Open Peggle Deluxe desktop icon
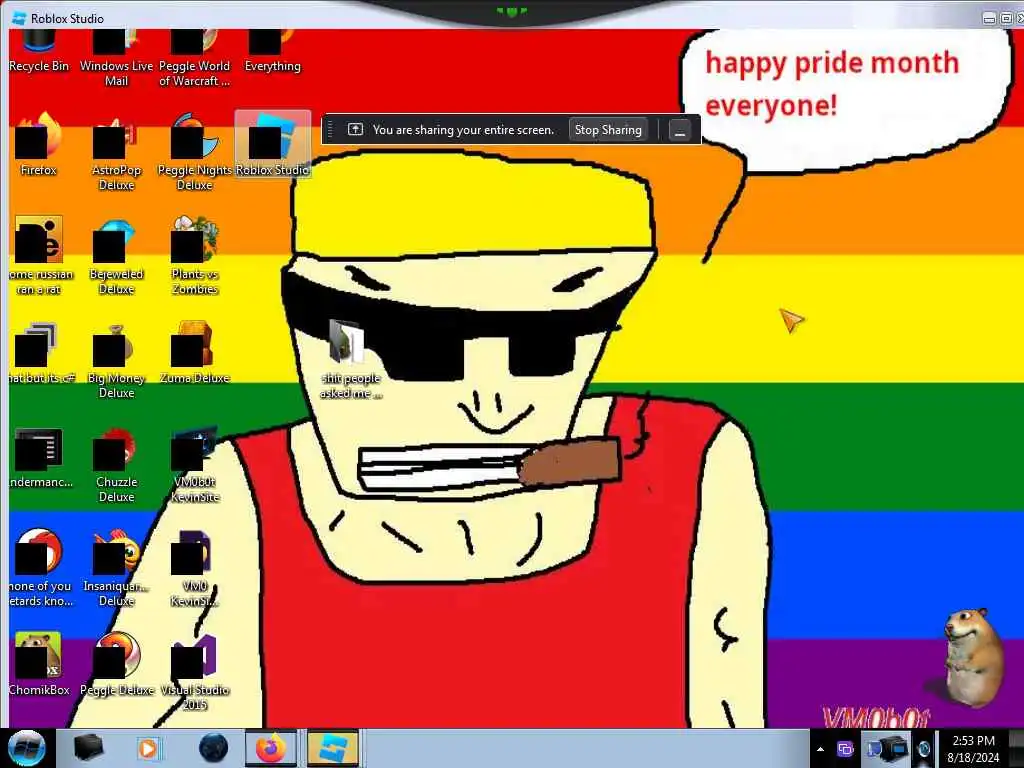The image size is (1024, 768). [x=116, y=665]
